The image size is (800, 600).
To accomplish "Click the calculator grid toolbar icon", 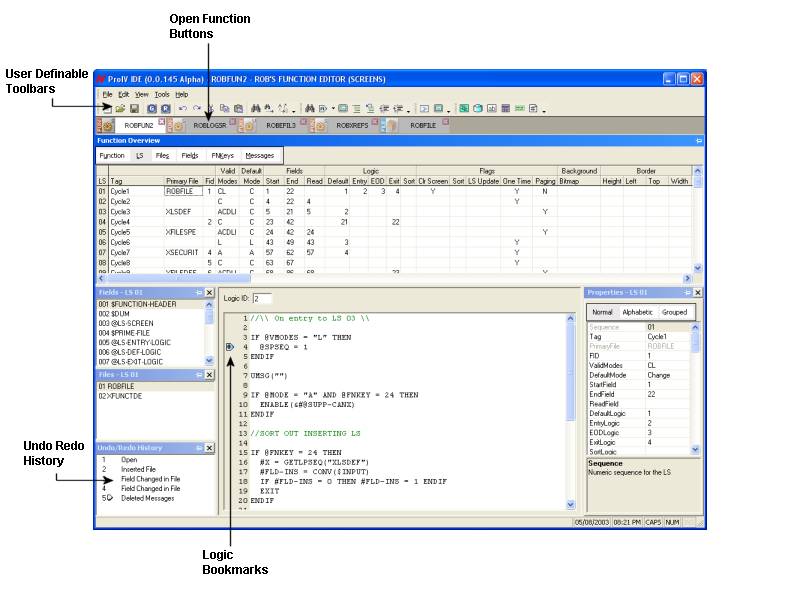I will tap(506, 109).
